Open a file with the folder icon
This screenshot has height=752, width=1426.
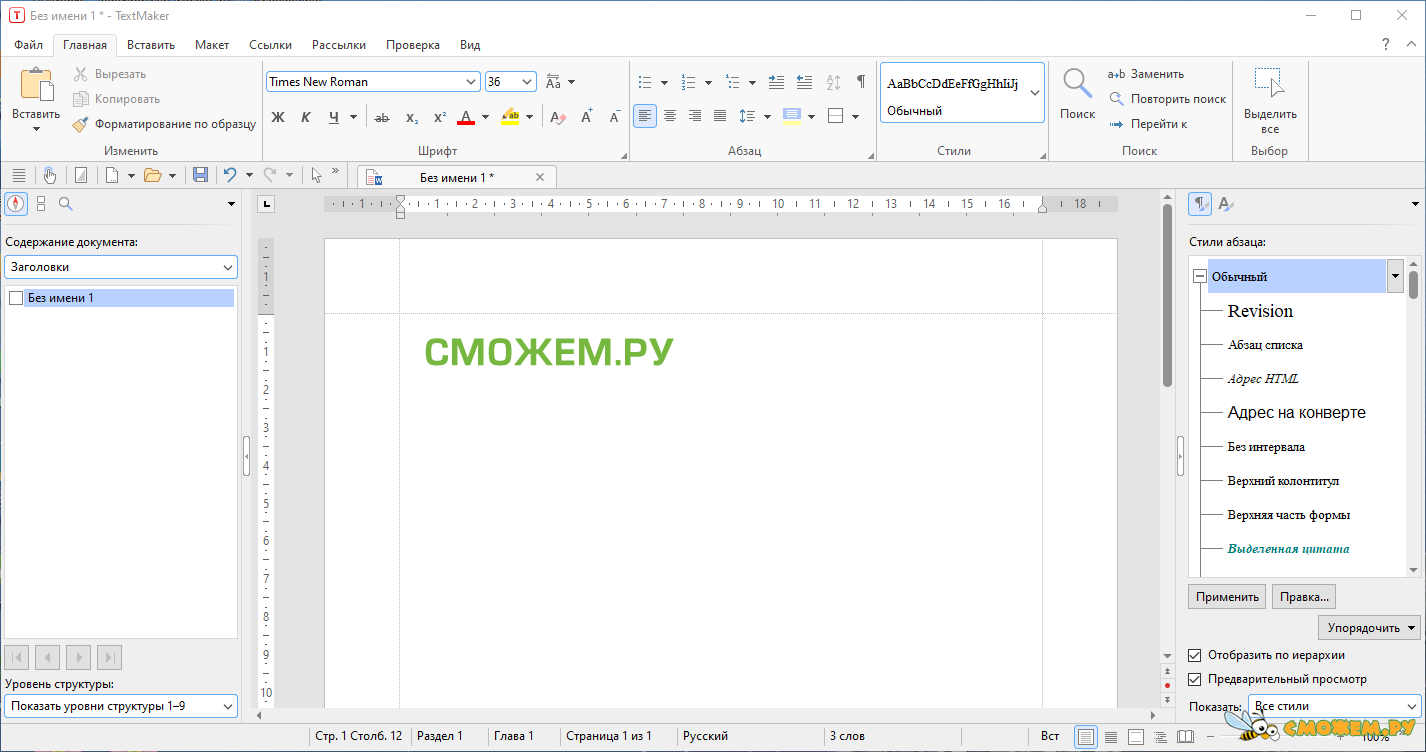point(152,175)
